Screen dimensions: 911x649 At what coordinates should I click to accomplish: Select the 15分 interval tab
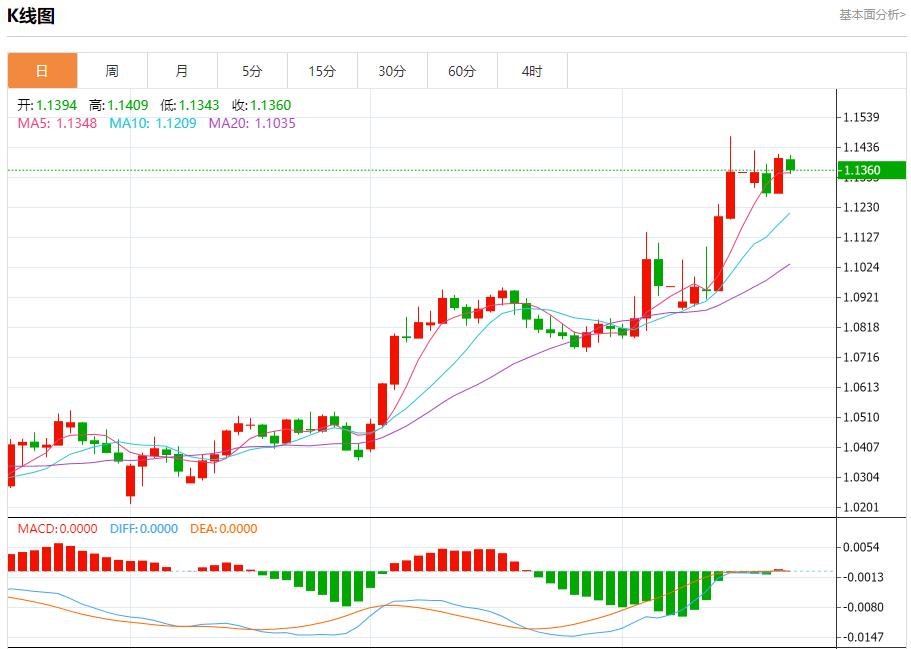click(x=321, y=70)
